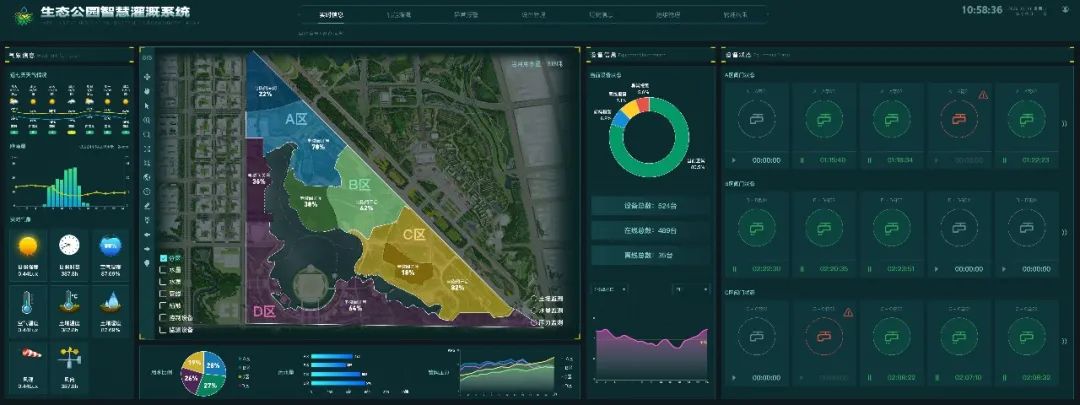This screenshot has height=405, width=1080.
Task: Start the first zone A valve with play button
Action: (733, 160)
